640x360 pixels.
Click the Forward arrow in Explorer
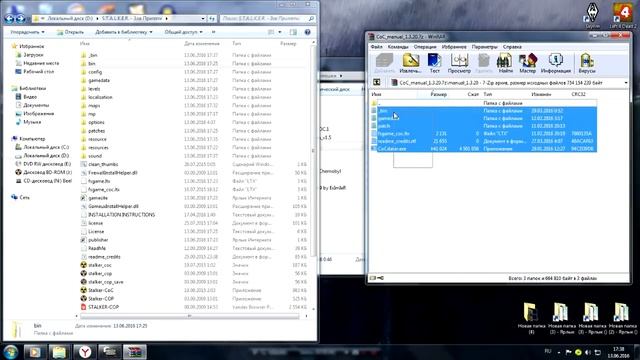point(20,18)
